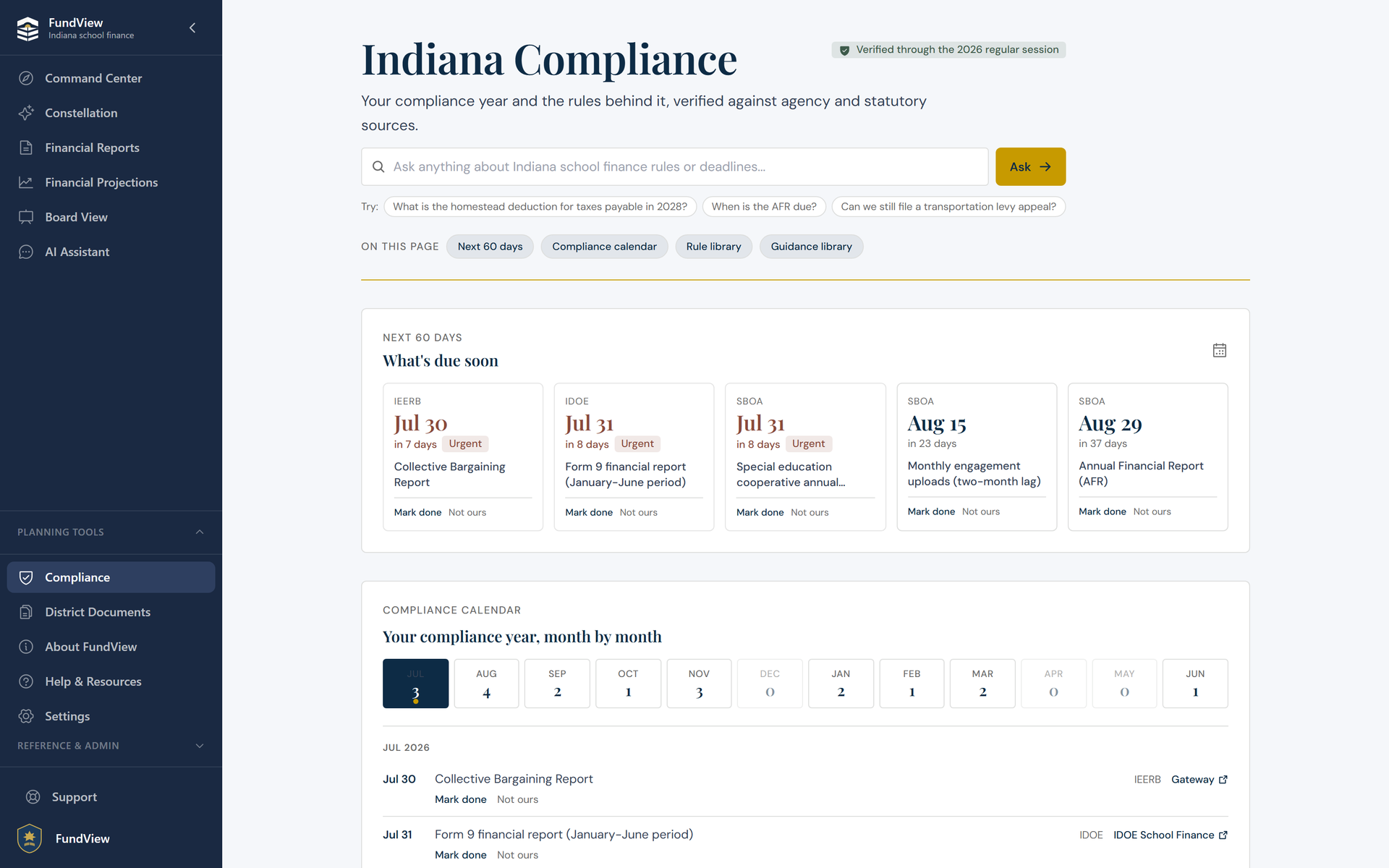Jump to Compliance calendar section
The width and height of the screenshot is (1389, 868).
604,247
